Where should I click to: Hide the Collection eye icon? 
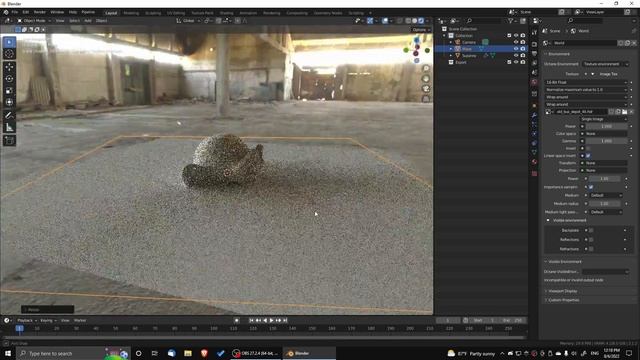(516, 36)
